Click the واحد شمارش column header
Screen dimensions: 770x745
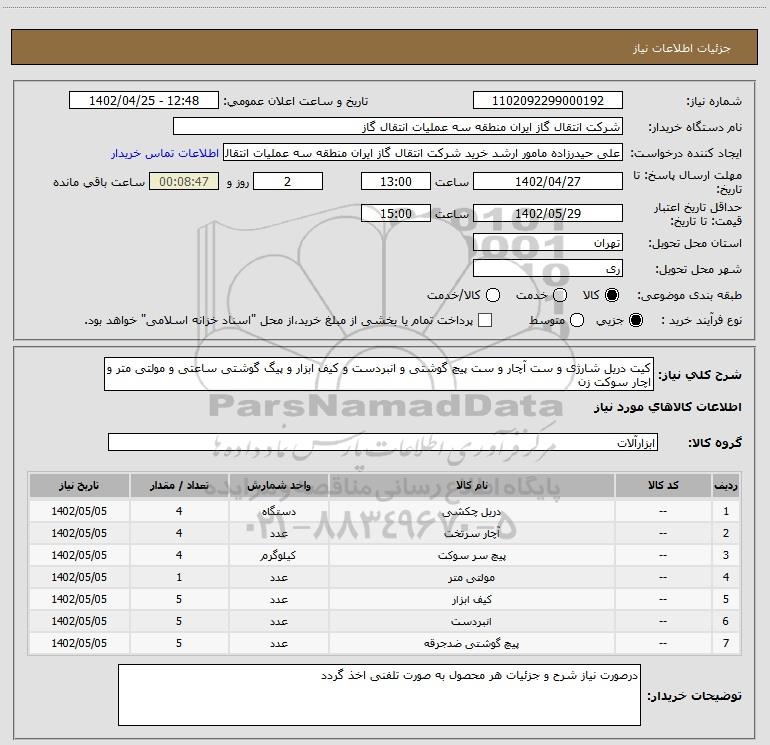(278, 486)
